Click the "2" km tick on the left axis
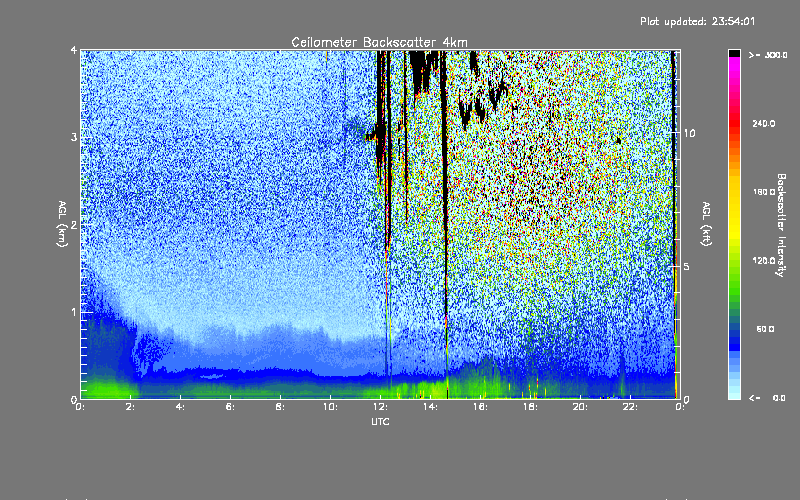Screen dimensions: 800x500 (74, 224)
